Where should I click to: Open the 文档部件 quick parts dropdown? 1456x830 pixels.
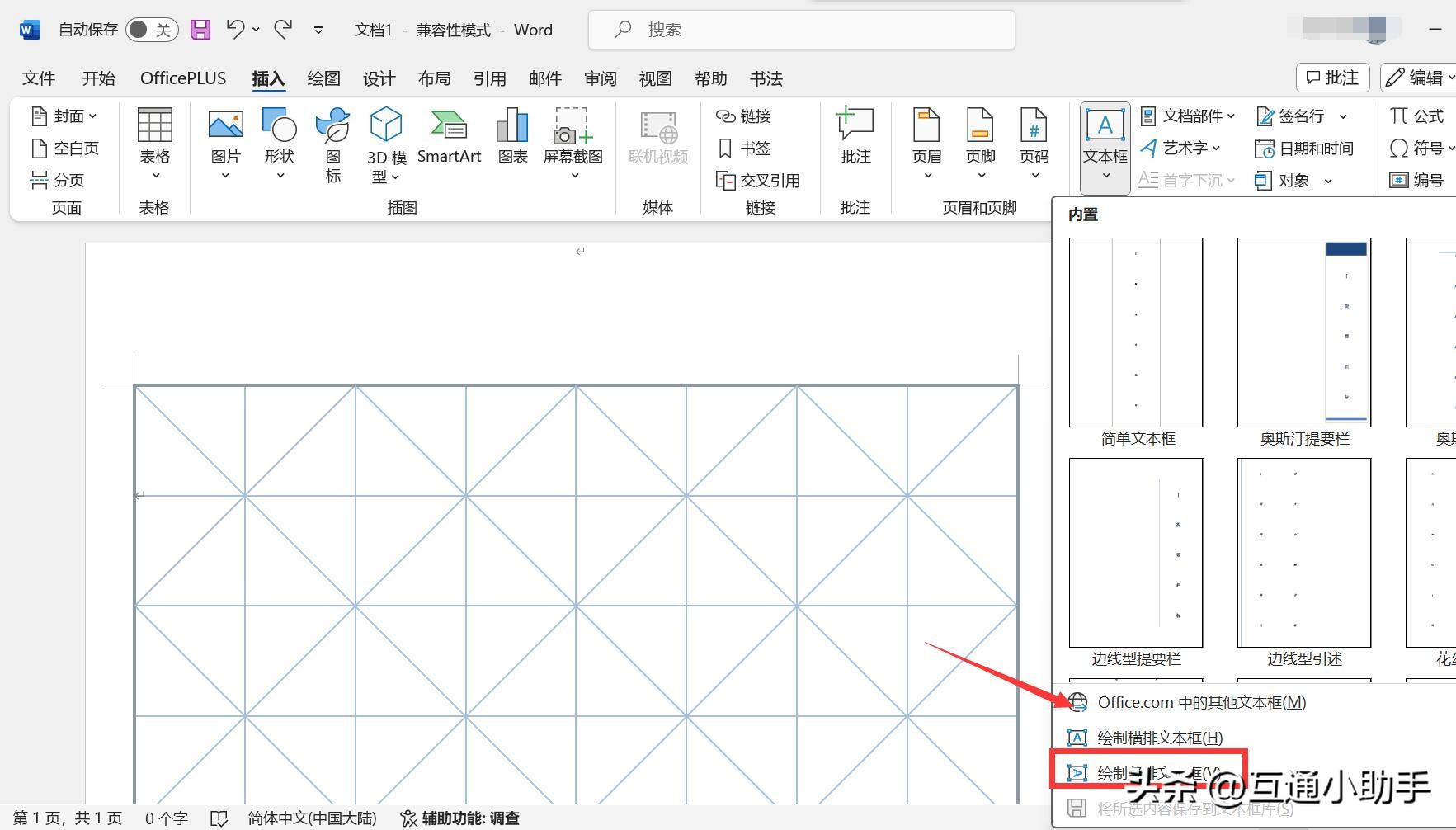[1188, 116]
